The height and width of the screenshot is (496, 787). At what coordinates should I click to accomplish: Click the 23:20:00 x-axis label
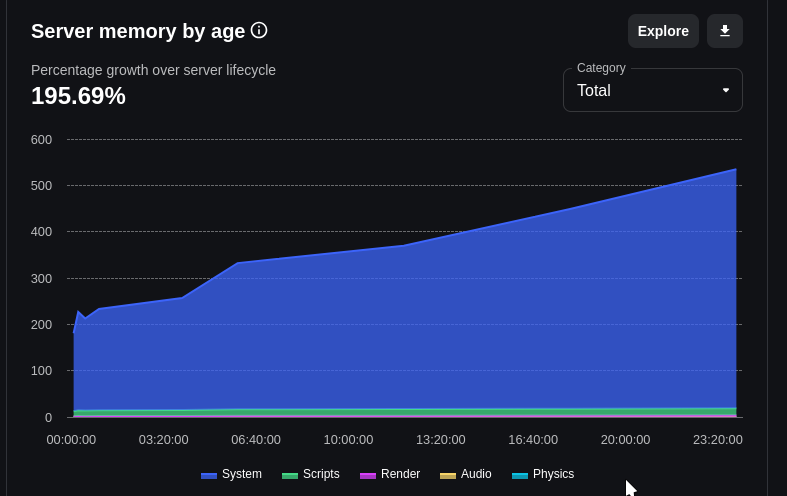(x=718, y=440)
